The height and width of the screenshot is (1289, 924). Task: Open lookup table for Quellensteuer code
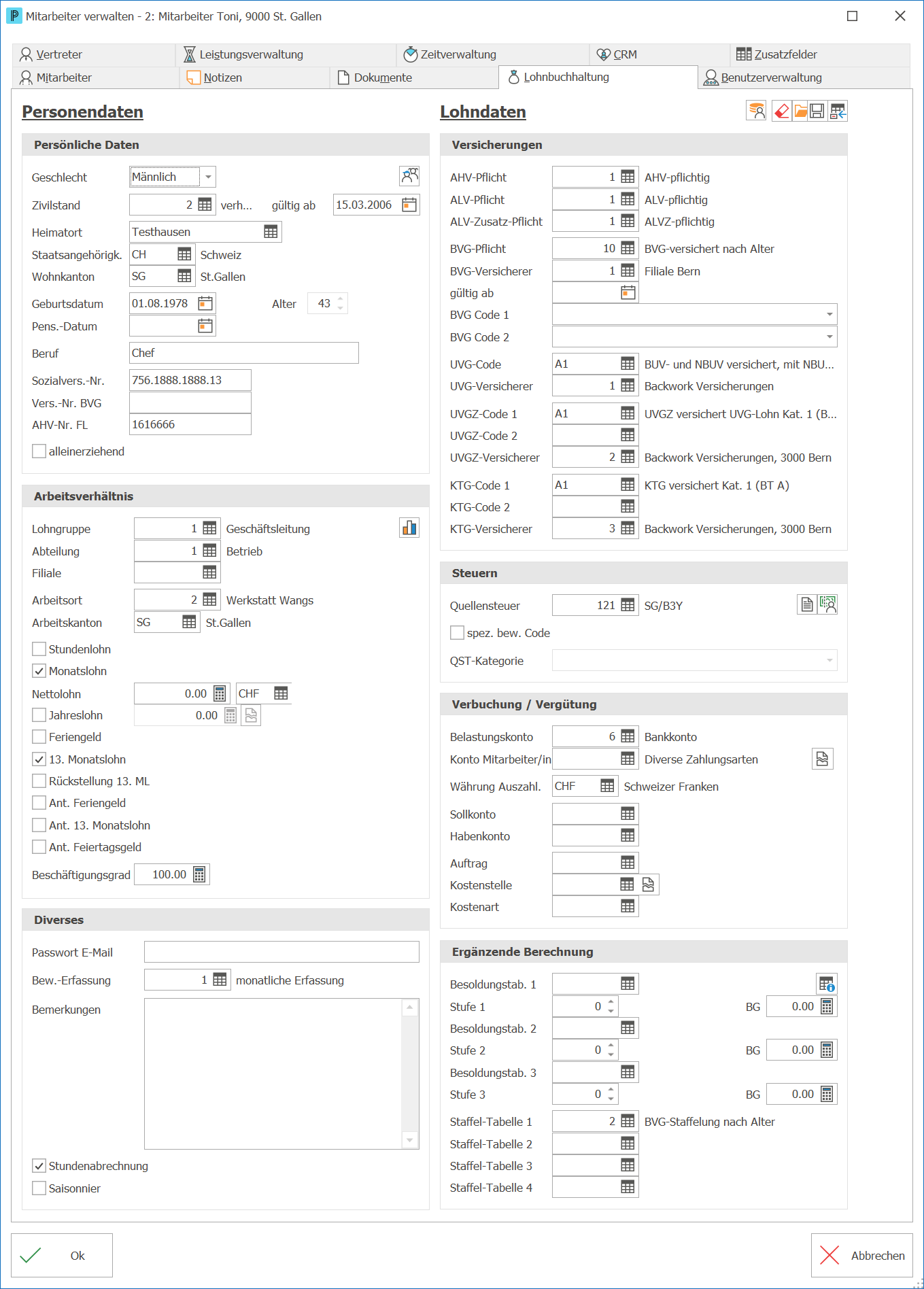pyautogui.click(x=628, y=605)
